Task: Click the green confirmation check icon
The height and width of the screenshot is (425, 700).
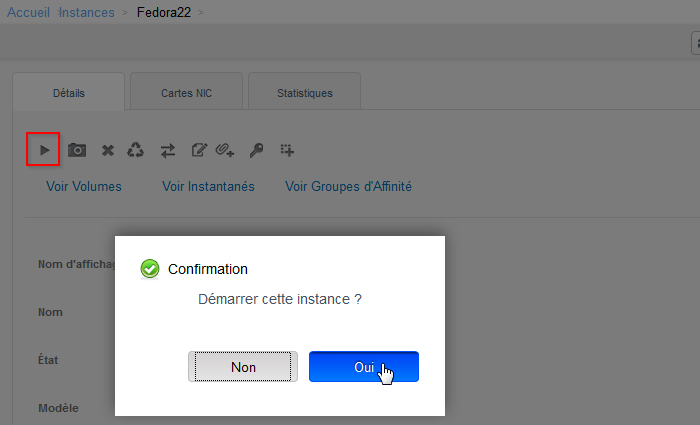Action: (x=150, y=269)
